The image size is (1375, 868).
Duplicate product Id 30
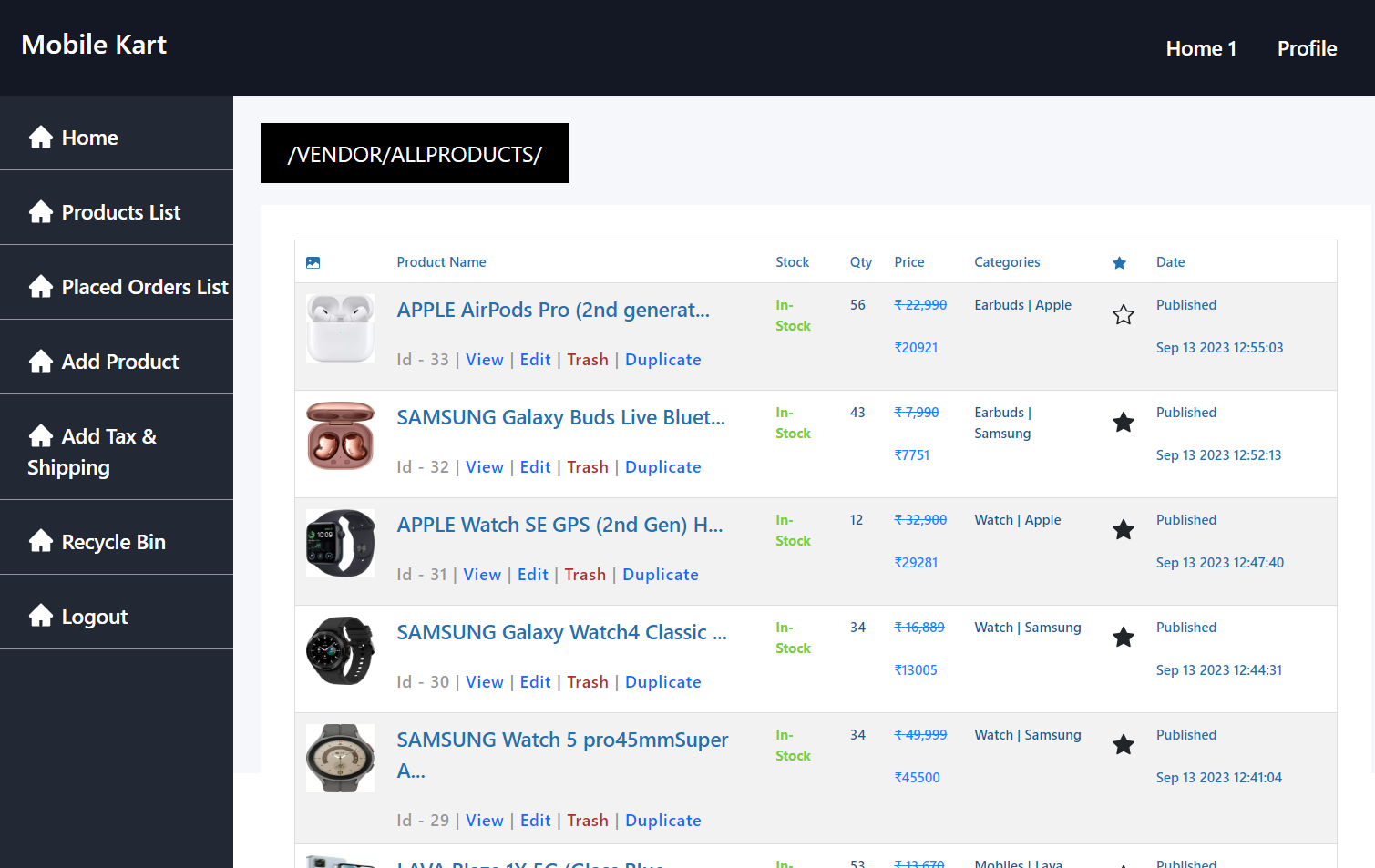(x=663, y=682)
